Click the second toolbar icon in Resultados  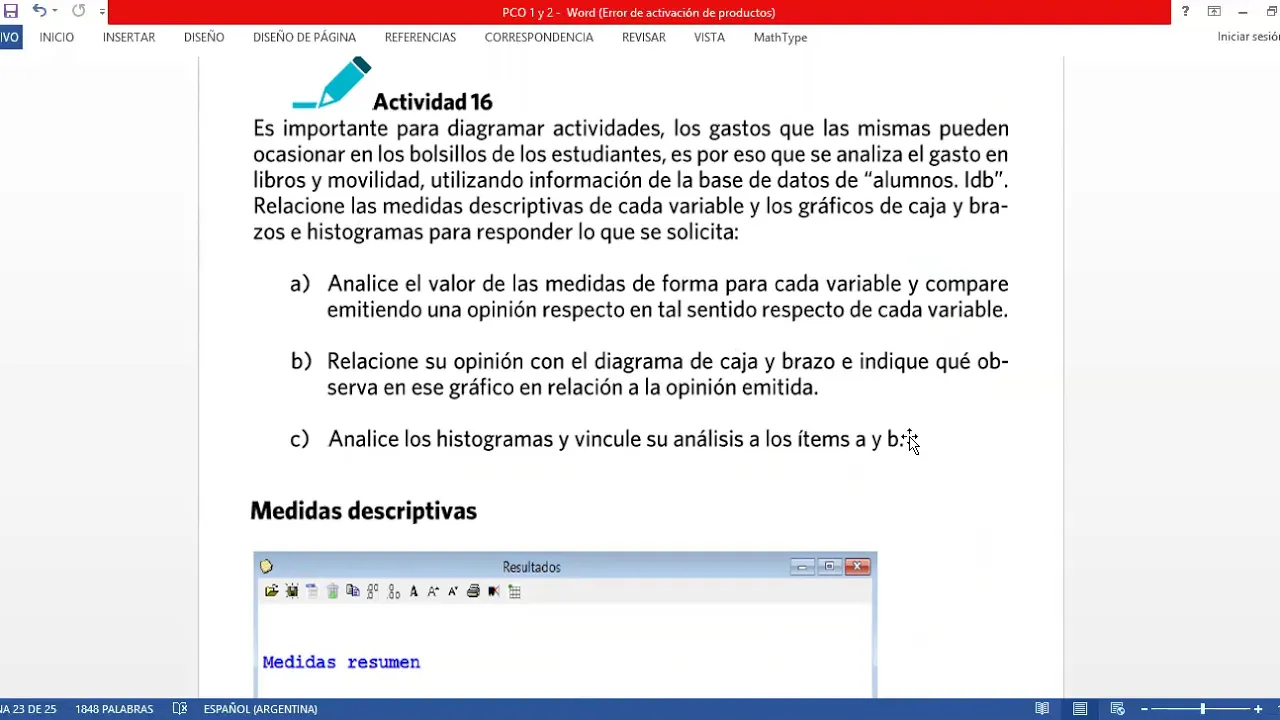pos(292,591)
